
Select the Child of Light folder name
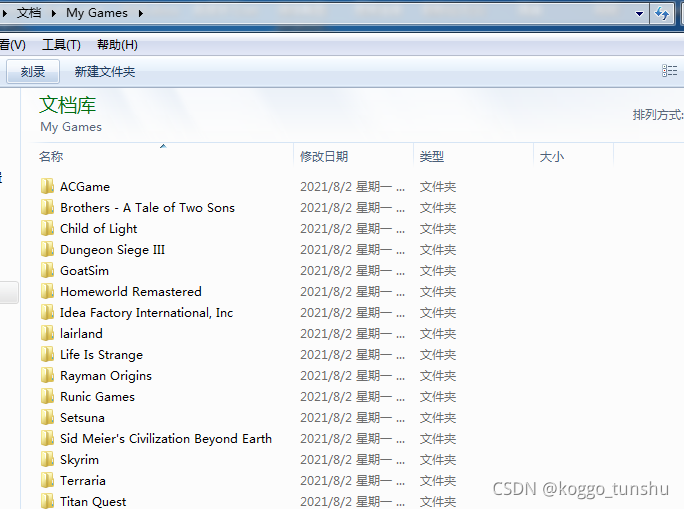pos(99,229)
